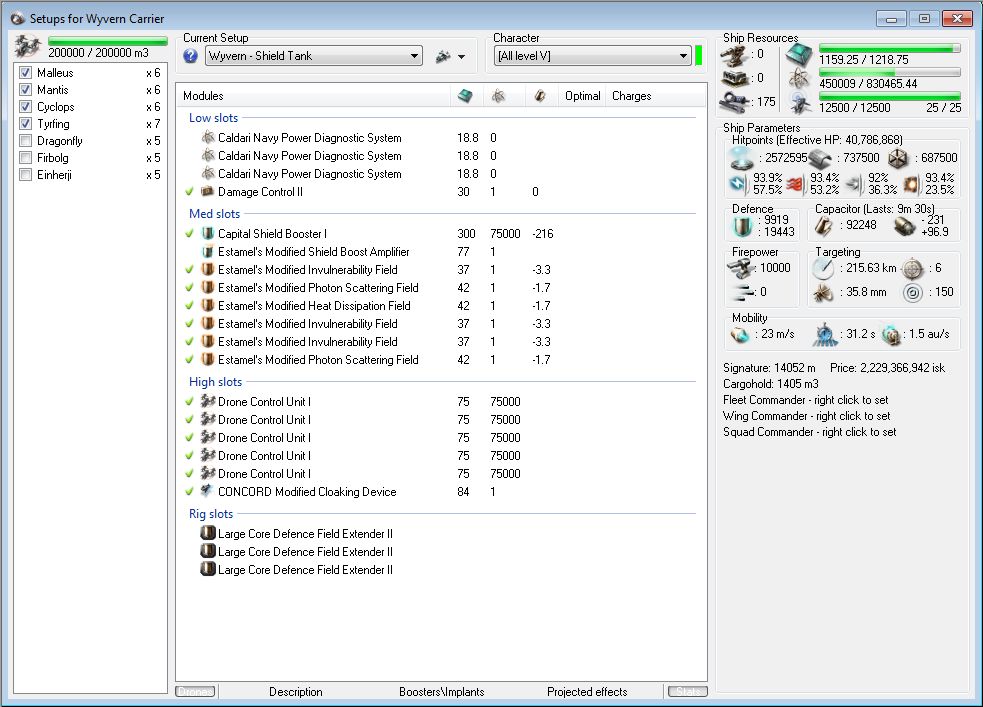983x707 pixels.
Task: Uncheck the Cyclops drone checkbox
Action: coord(26,107)
